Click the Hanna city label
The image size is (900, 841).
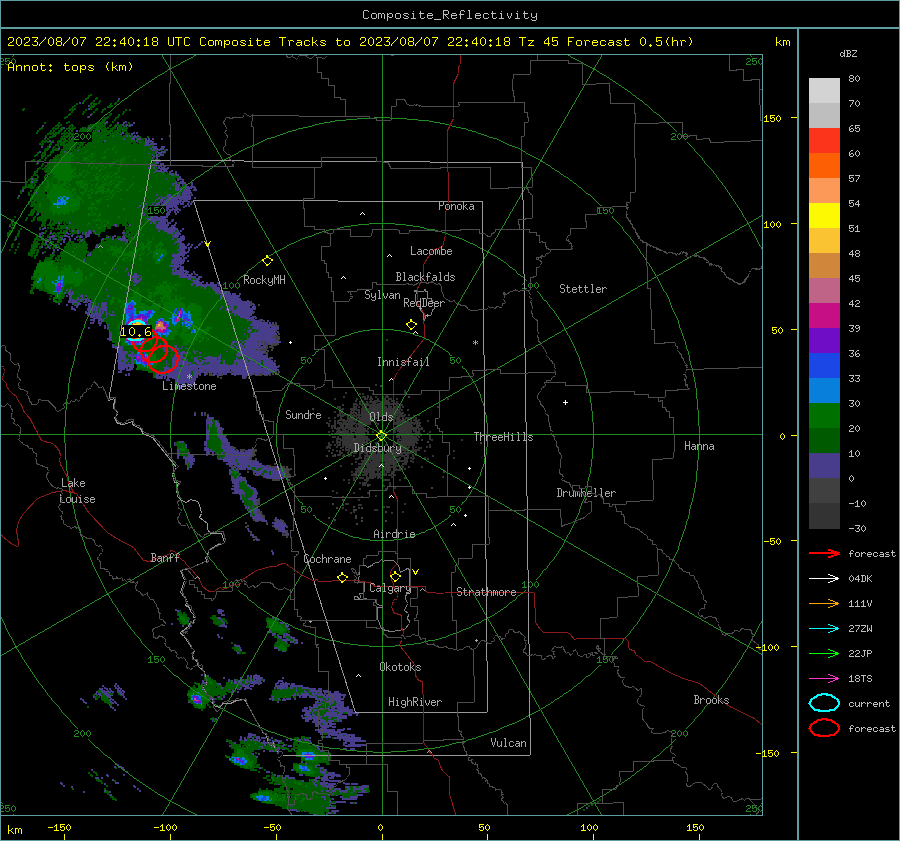click(x=699, y=446)
